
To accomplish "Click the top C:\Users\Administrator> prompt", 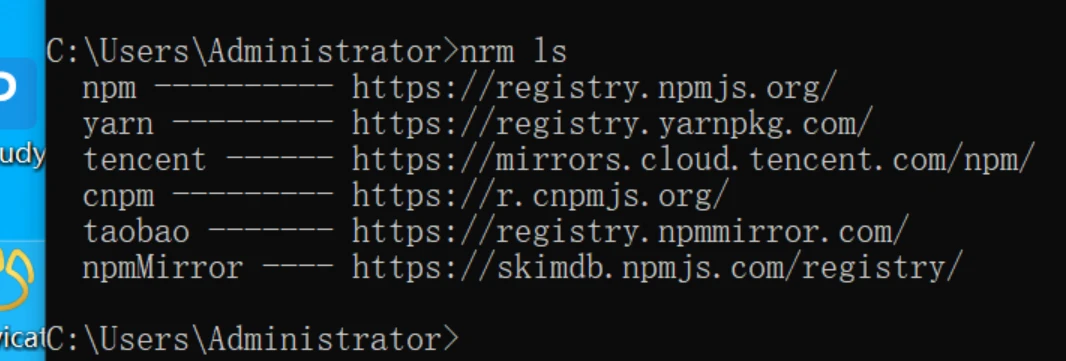I will (x=252, y=53).
